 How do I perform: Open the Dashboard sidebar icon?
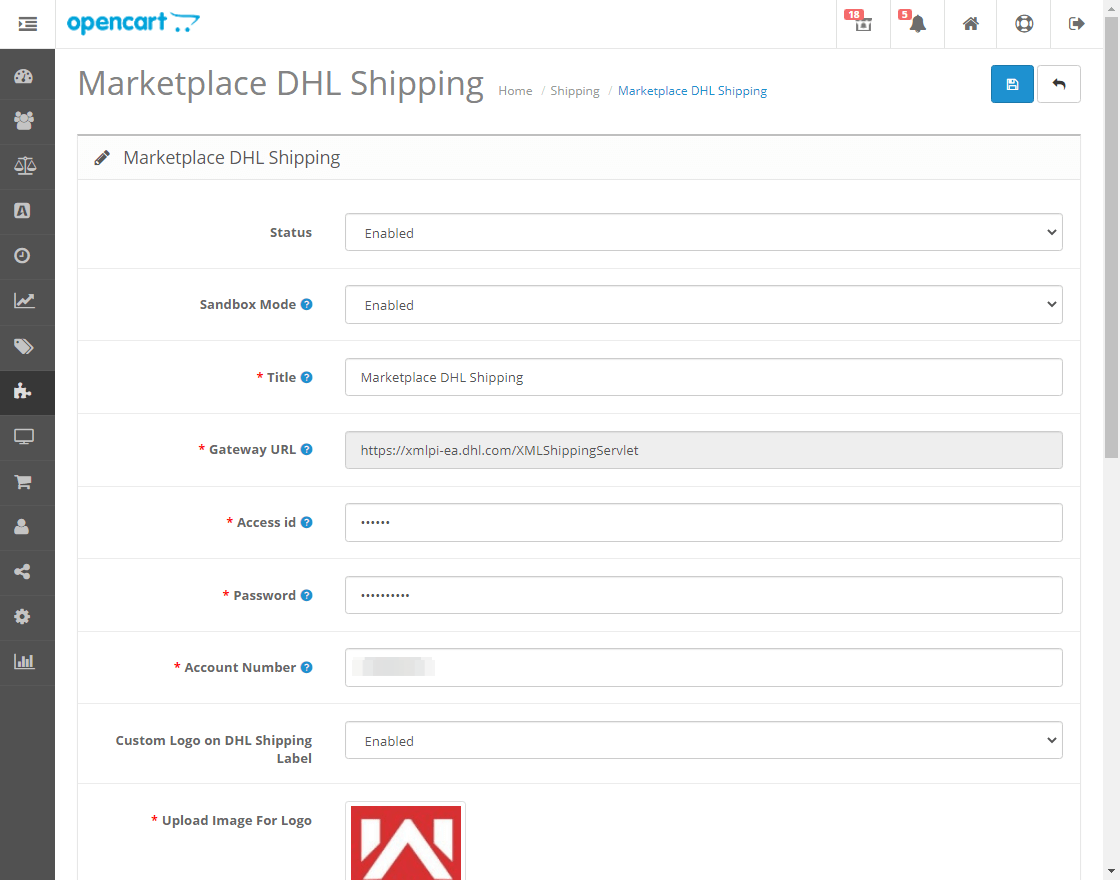24,76
